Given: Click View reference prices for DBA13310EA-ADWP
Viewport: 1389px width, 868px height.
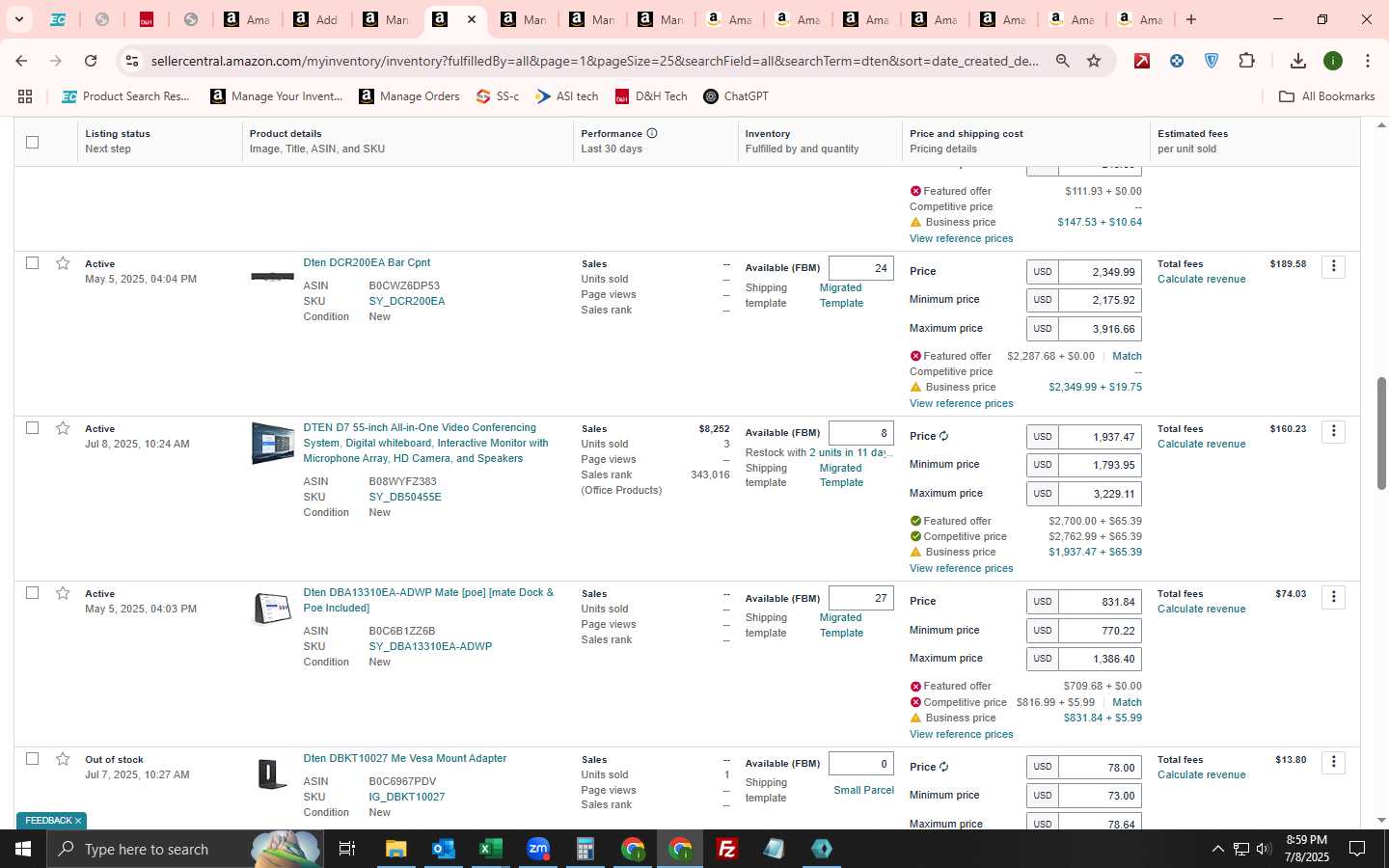Looking at the screenshot, I should (961, 734).
